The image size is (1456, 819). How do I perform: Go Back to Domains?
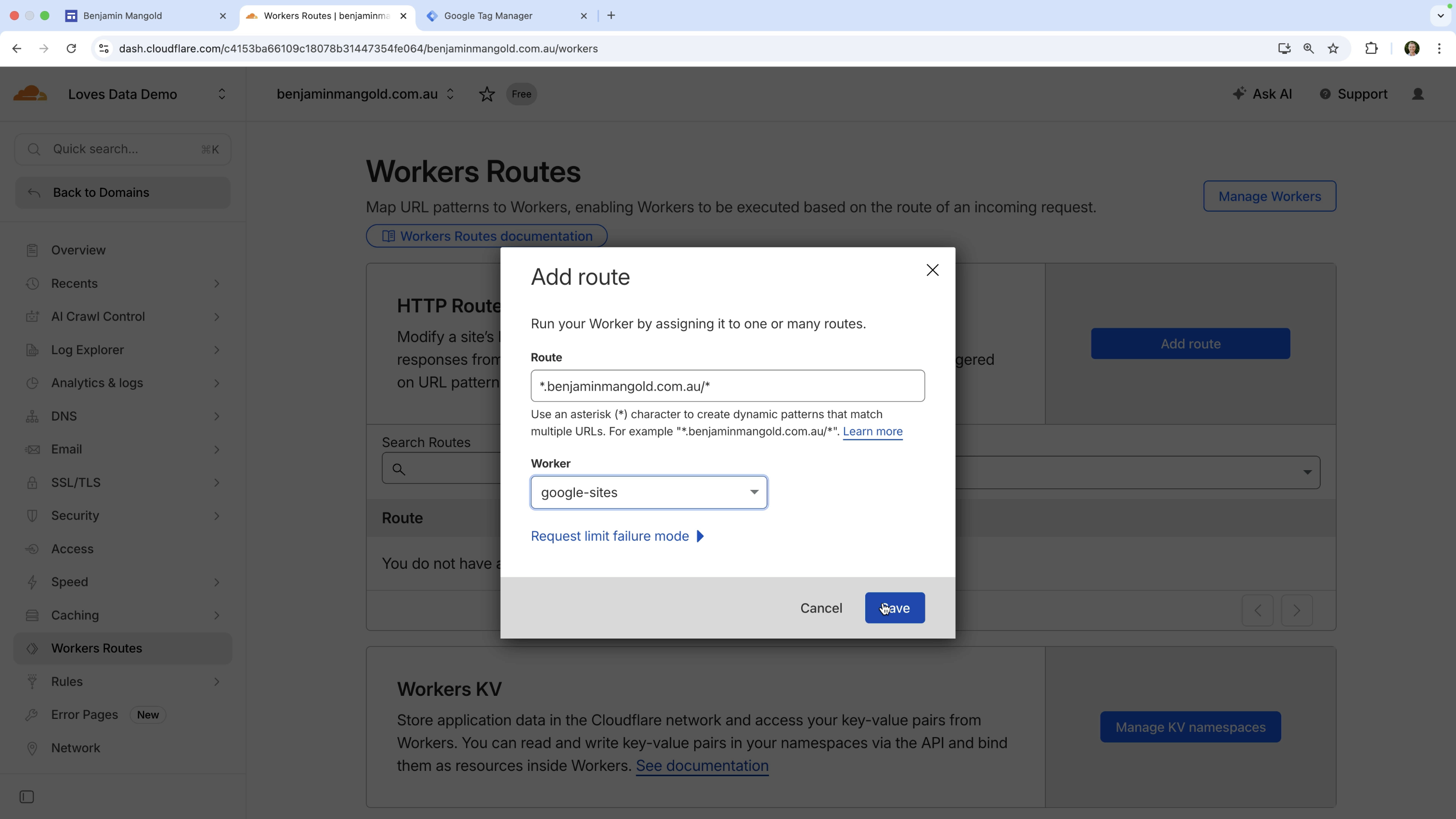pyautogui.click(x=123, y=192)
